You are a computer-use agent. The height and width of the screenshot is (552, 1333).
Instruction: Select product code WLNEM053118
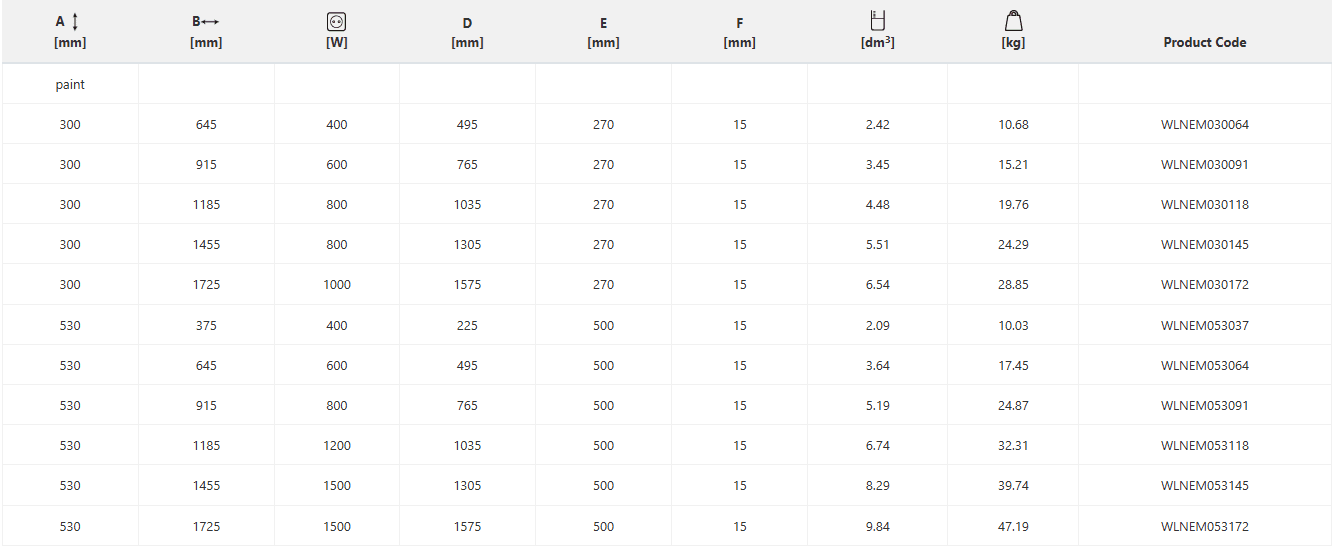click(1204, 446)
